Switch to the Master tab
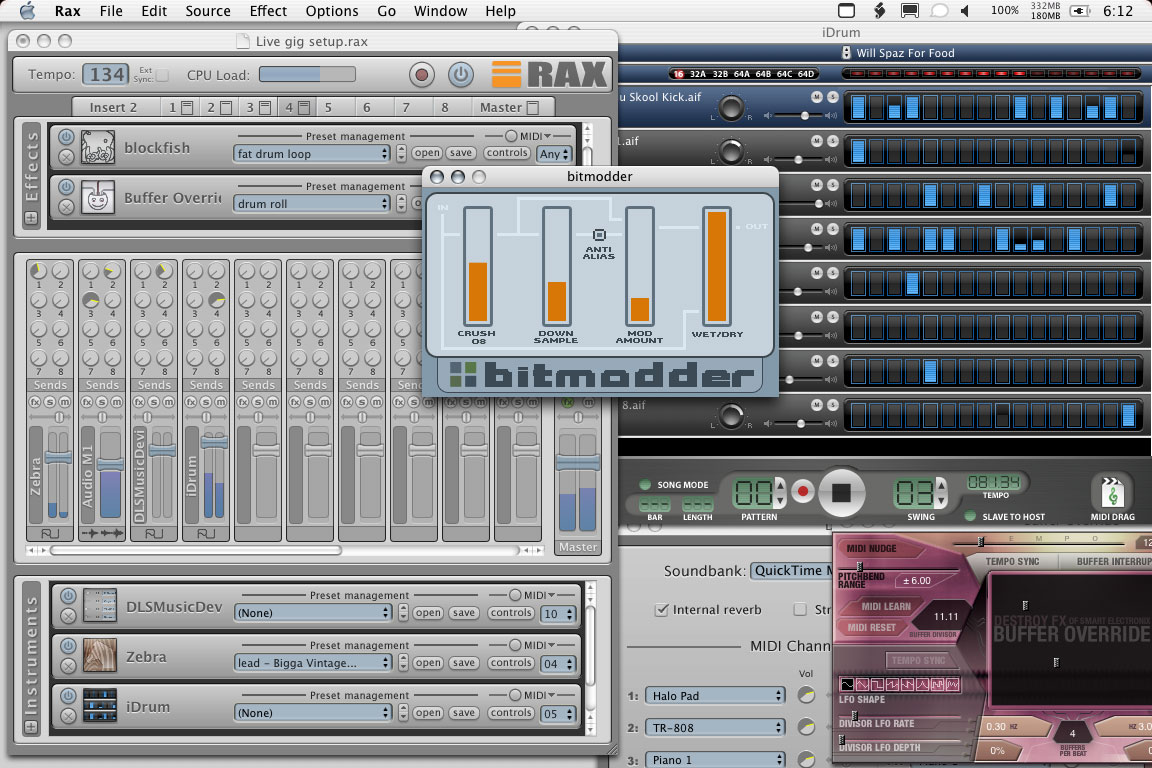 [x=508, y=107]
